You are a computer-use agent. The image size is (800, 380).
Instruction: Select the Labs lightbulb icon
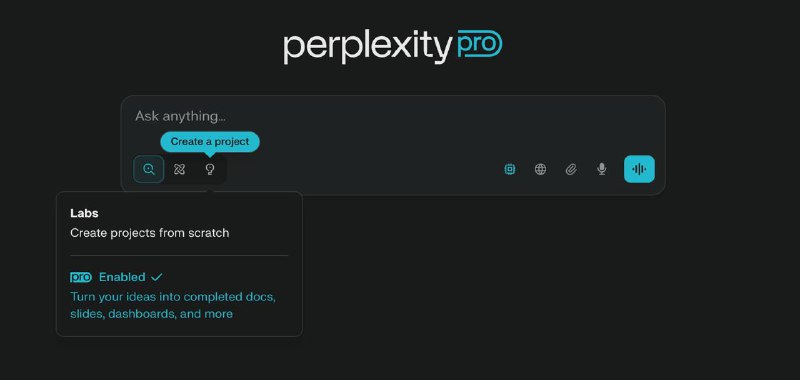click(210, 169)
